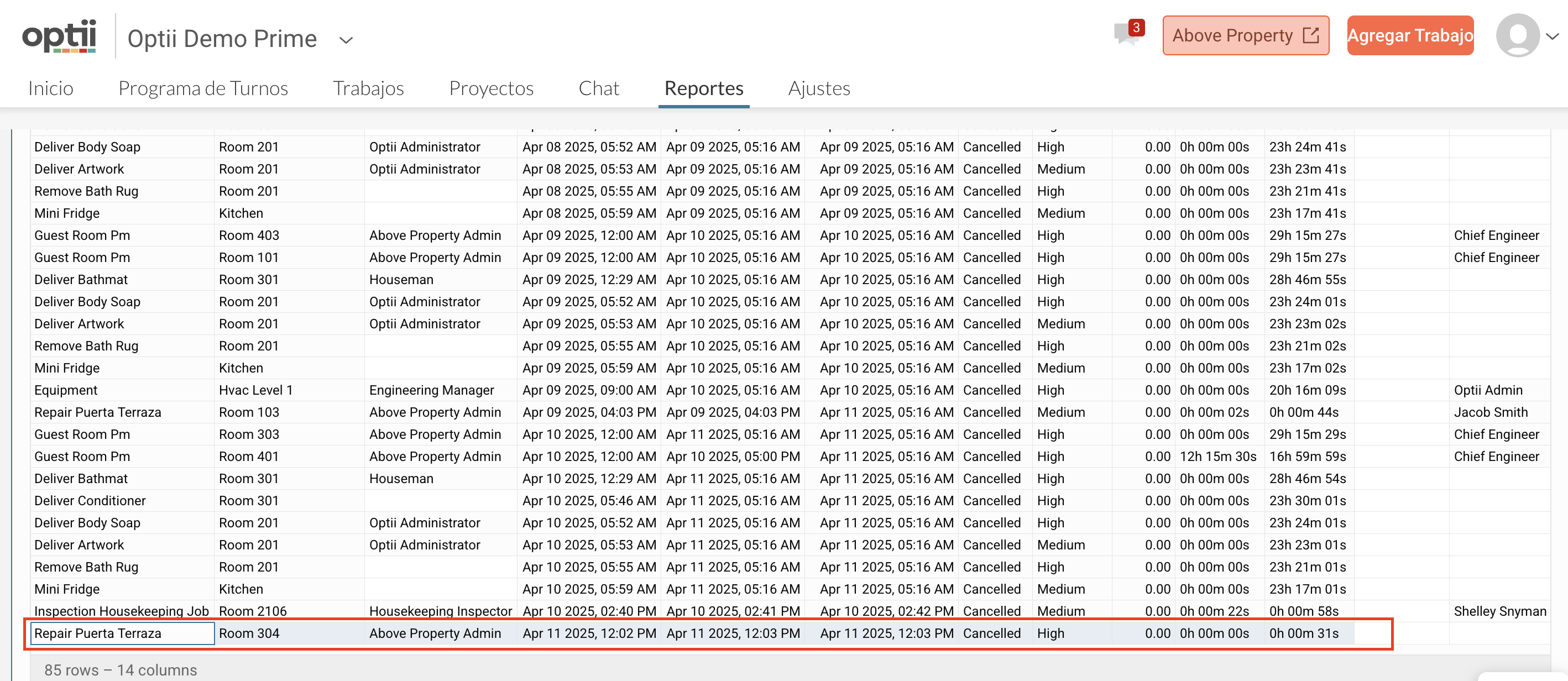This screenshot has height=681, width=1568.
Task: Click the Engineering Manager cell
Action: 441,390
